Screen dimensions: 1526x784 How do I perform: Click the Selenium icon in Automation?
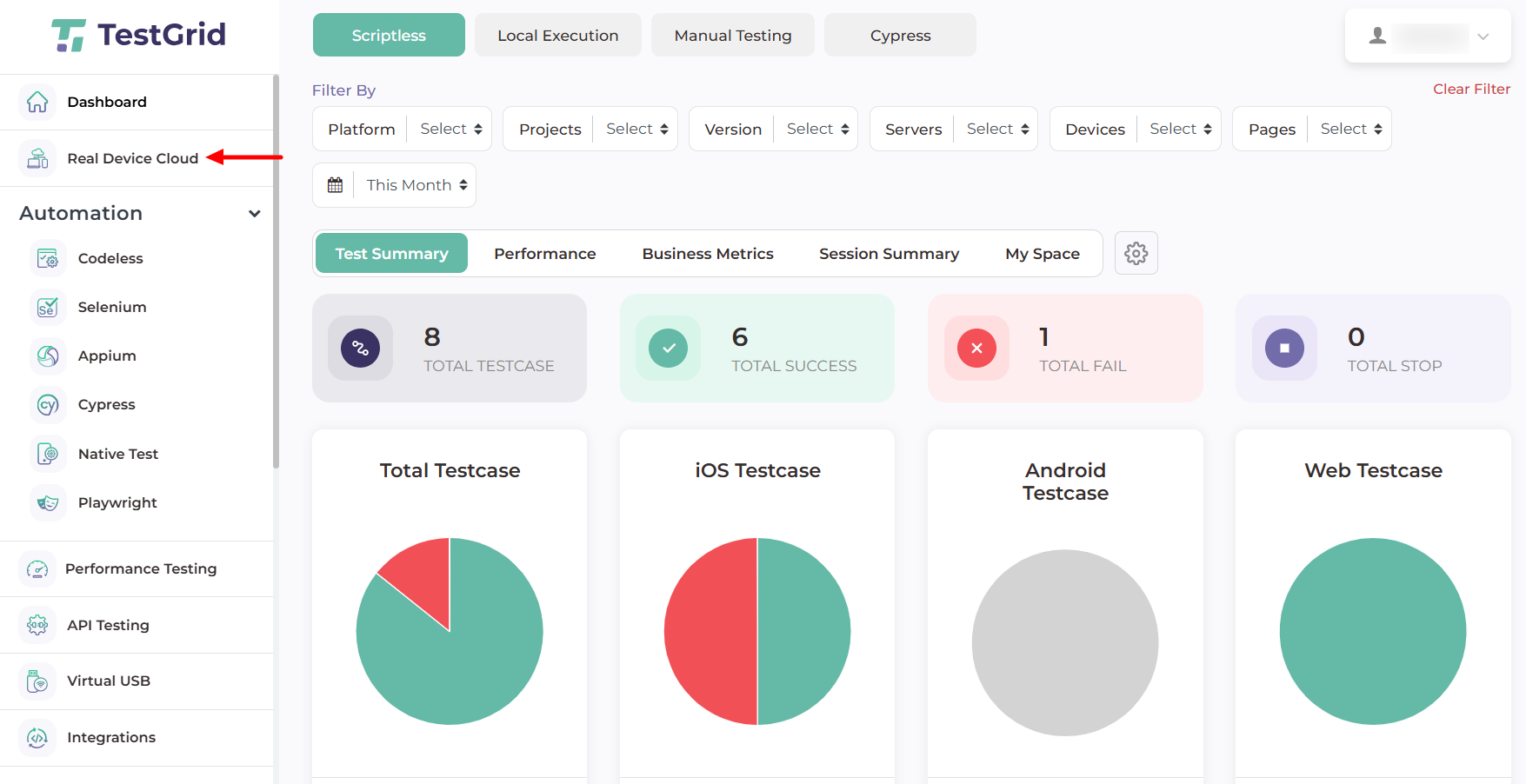click(x=48, y=307)
